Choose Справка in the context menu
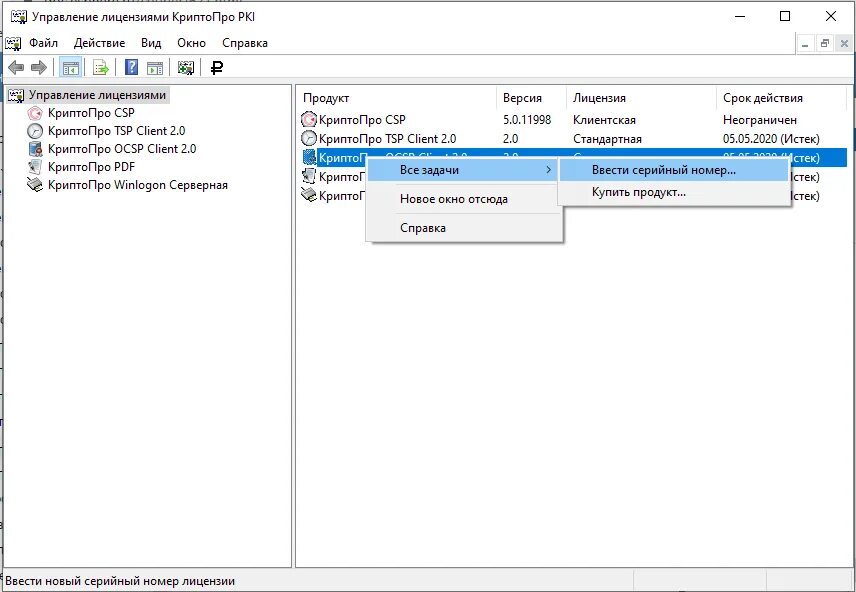The height and width of the screenshot is (592, 856). pyautogui.click(x=464, y=228)
